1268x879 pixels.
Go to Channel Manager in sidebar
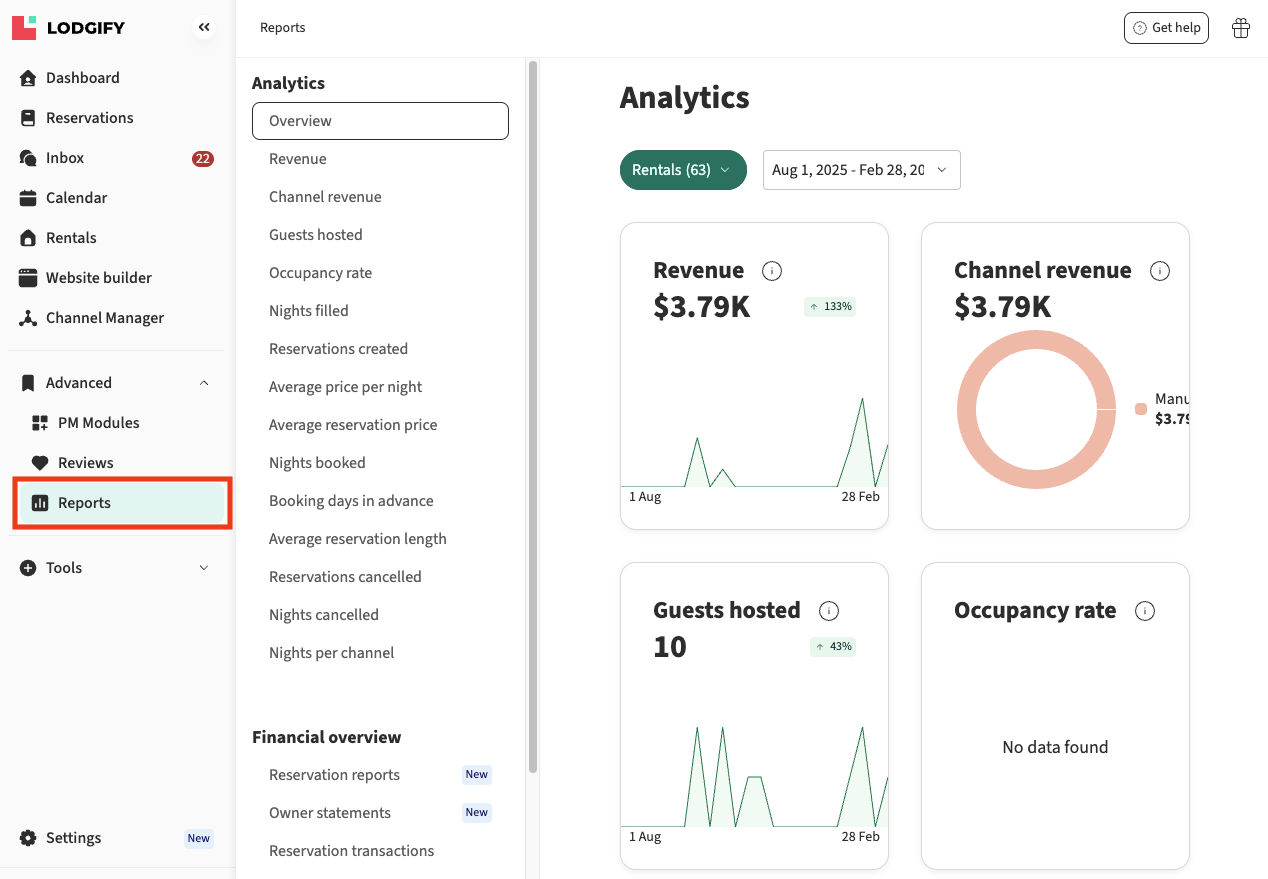point(104,318)
